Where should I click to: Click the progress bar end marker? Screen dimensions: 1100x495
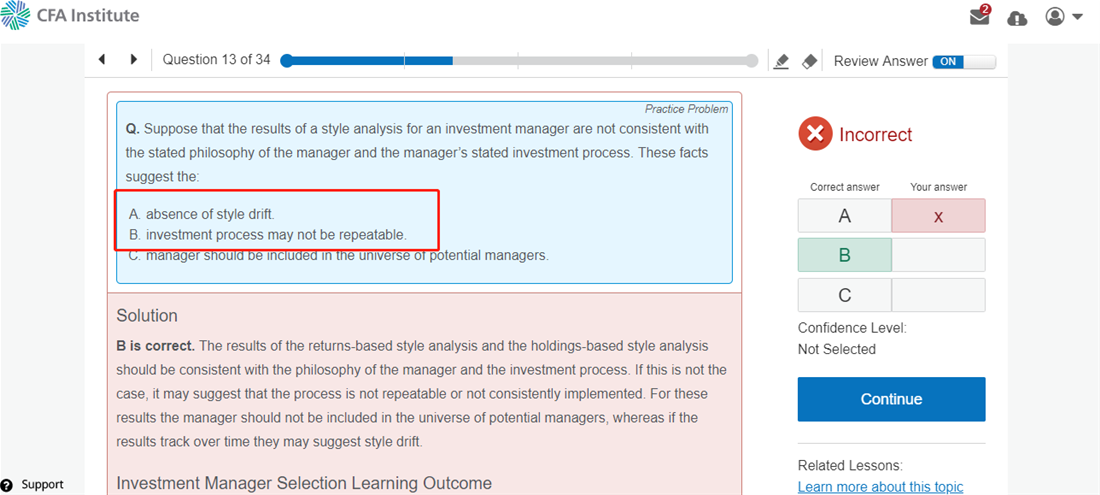(x=752, y=61)
